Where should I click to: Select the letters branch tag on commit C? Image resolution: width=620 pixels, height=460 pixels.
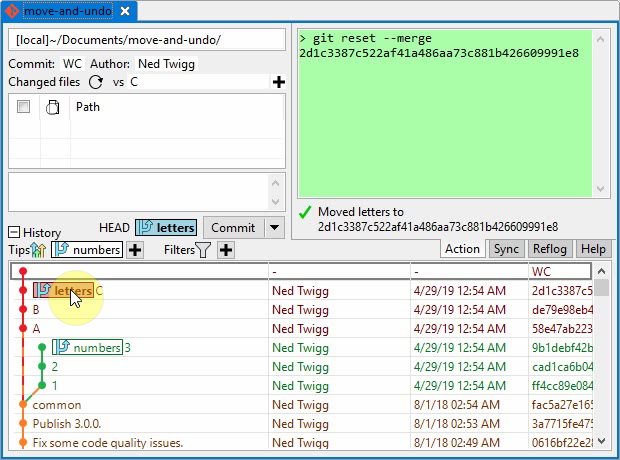[63, 291]
